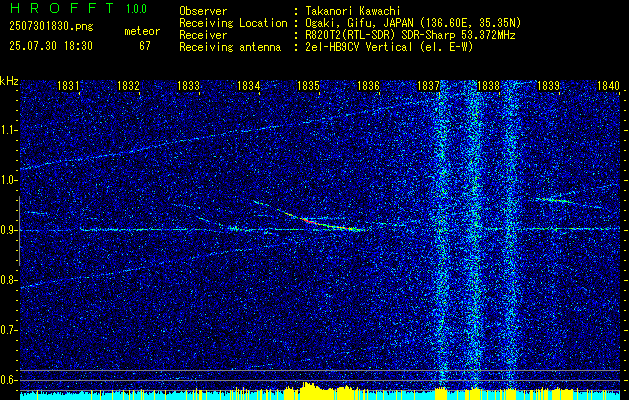Click the Observer field label

[203, 11]
